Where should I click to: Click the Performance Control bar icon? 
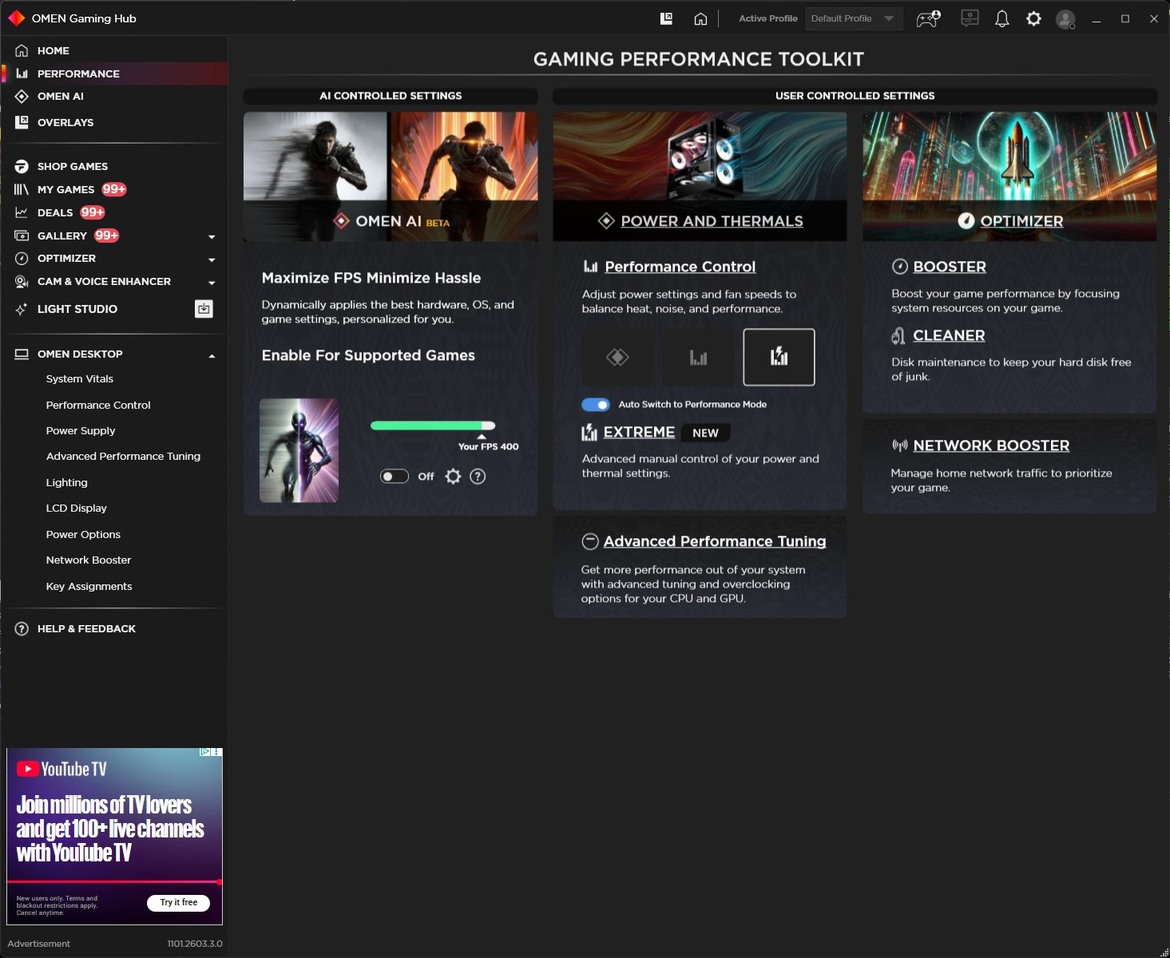point(591,266)
